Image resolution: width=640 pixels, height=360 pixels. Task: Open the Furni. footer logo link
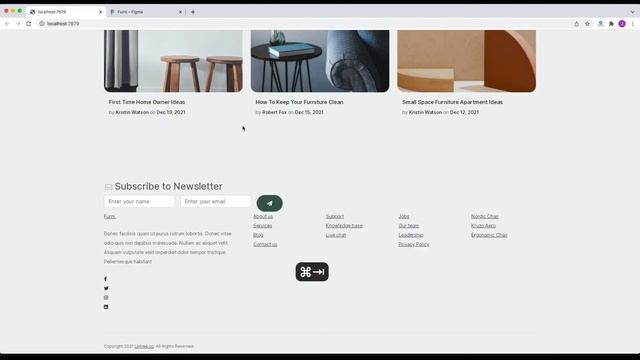pos(110,216)
